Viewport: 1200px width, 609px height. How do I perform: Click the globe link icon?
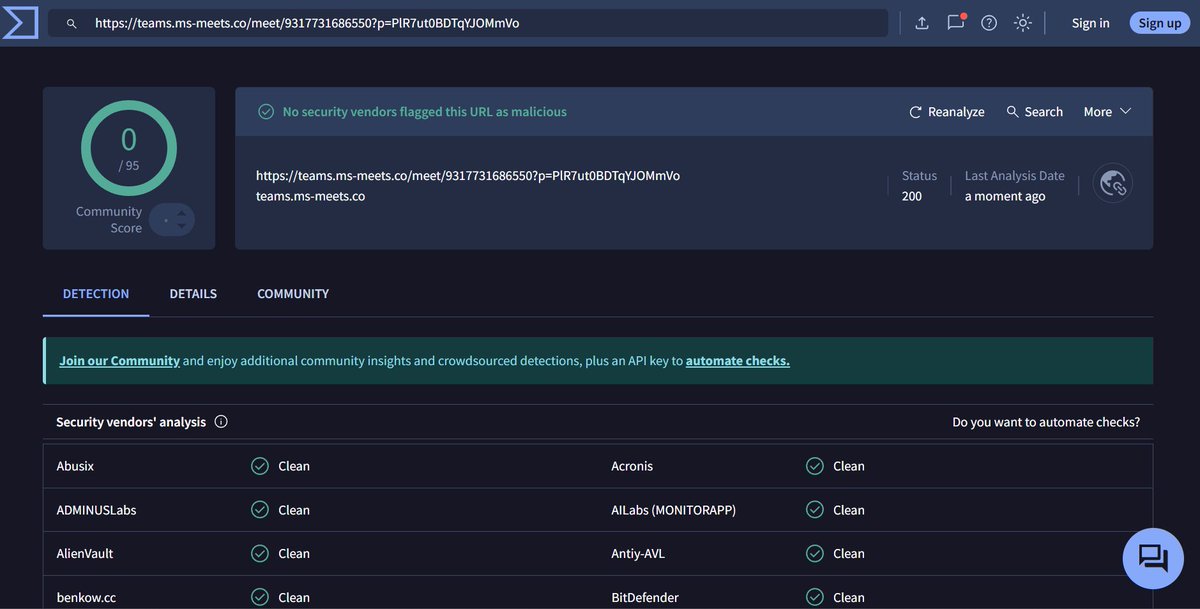pyautogui.click(x=1113, y=183)
